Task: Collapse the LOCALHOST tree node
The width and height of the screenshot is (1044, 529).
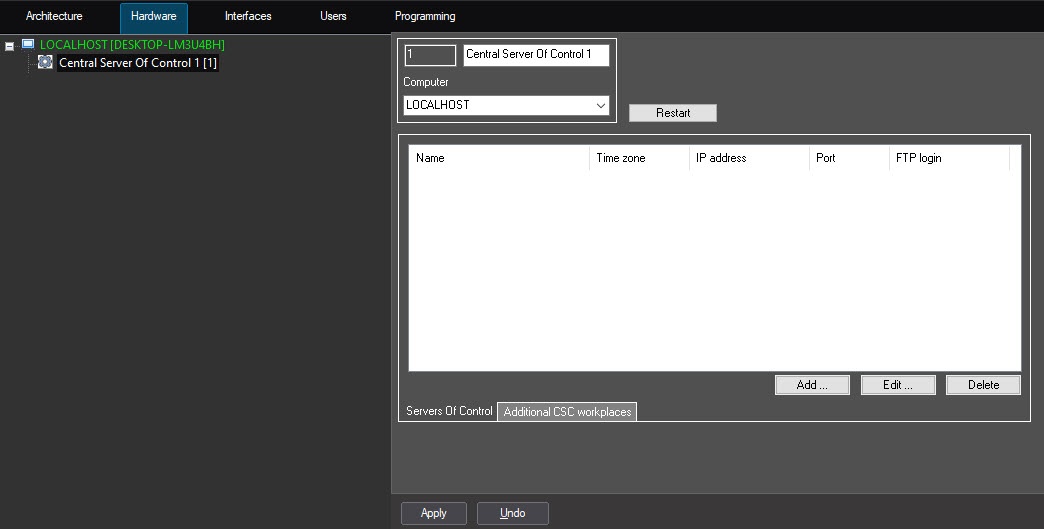Action: (x=10, y=46)
